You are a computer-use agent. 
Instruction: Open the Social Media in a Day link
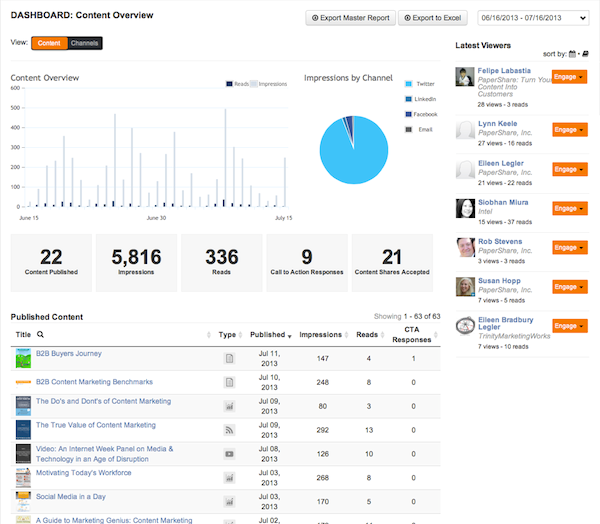[72, 495]
